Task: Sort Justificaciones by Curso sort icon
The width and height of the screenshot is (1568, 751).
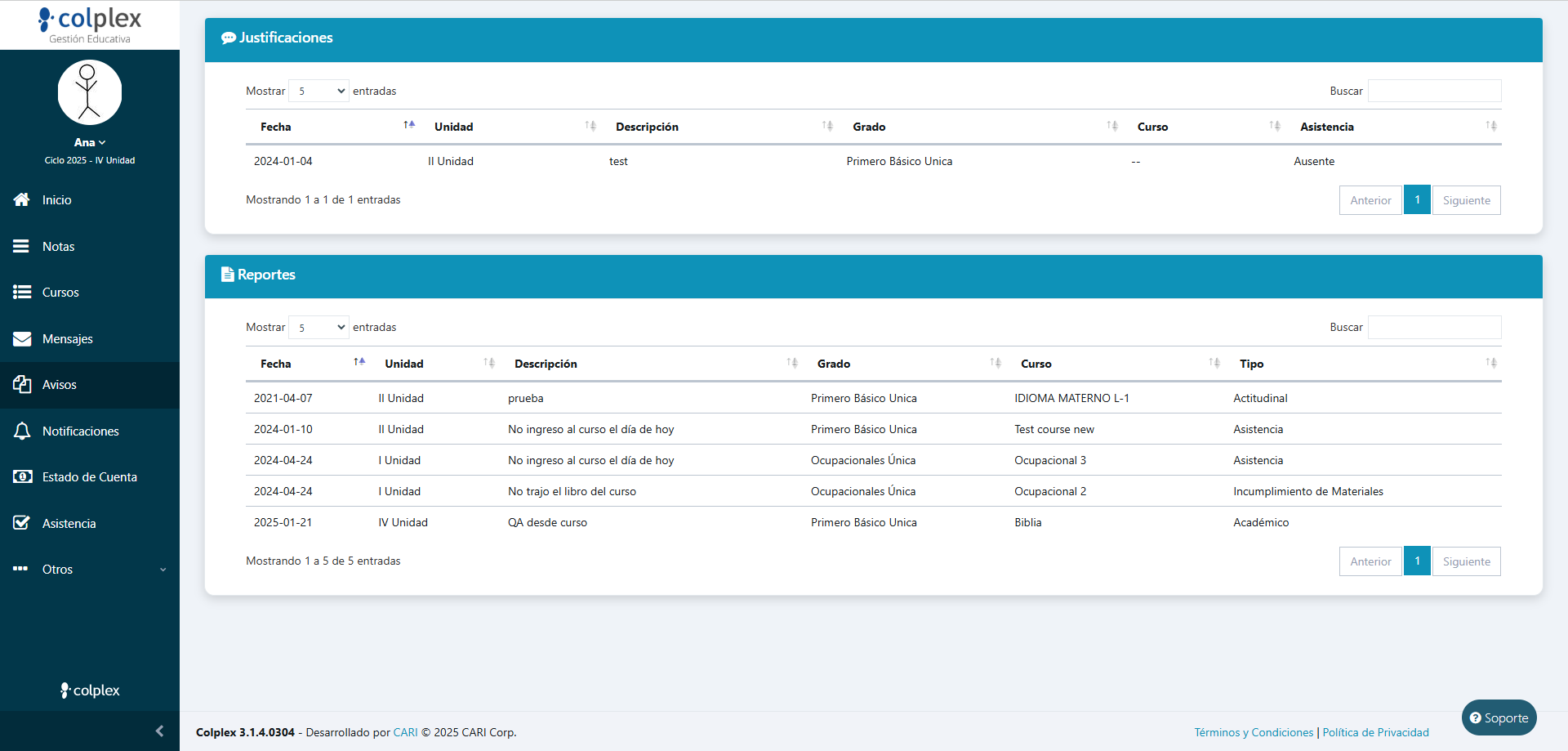Action: click(x=1275, y=126)
